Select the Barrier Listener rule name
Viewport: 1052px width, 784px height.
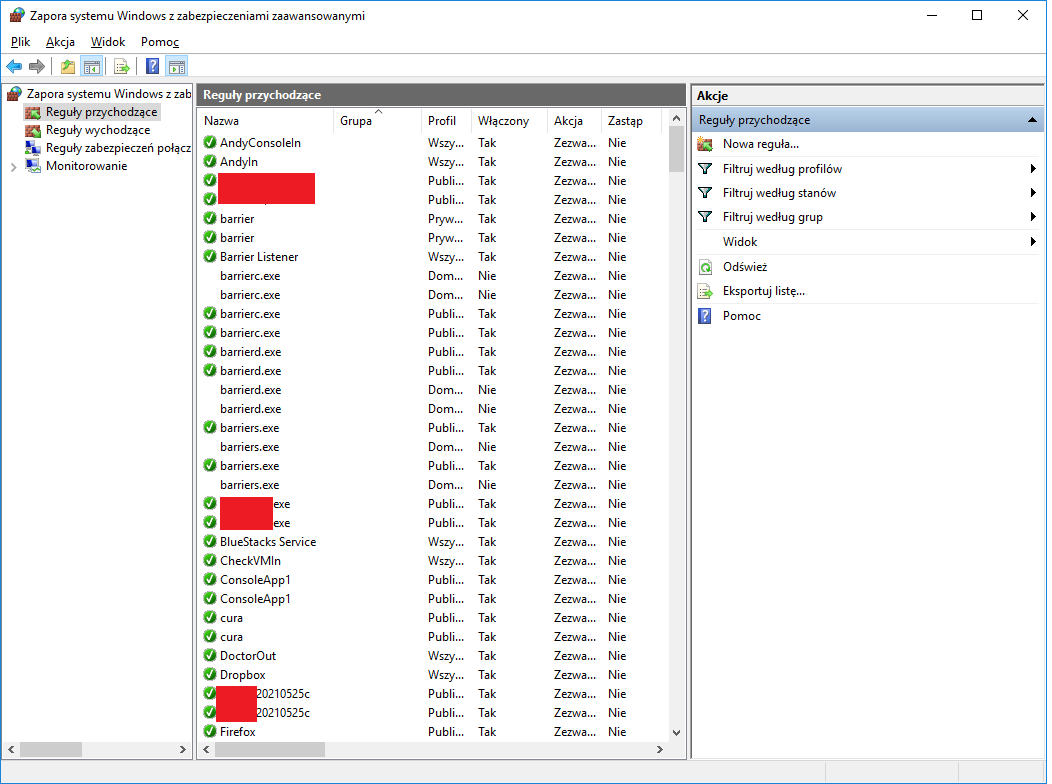[x=259, y=257]
